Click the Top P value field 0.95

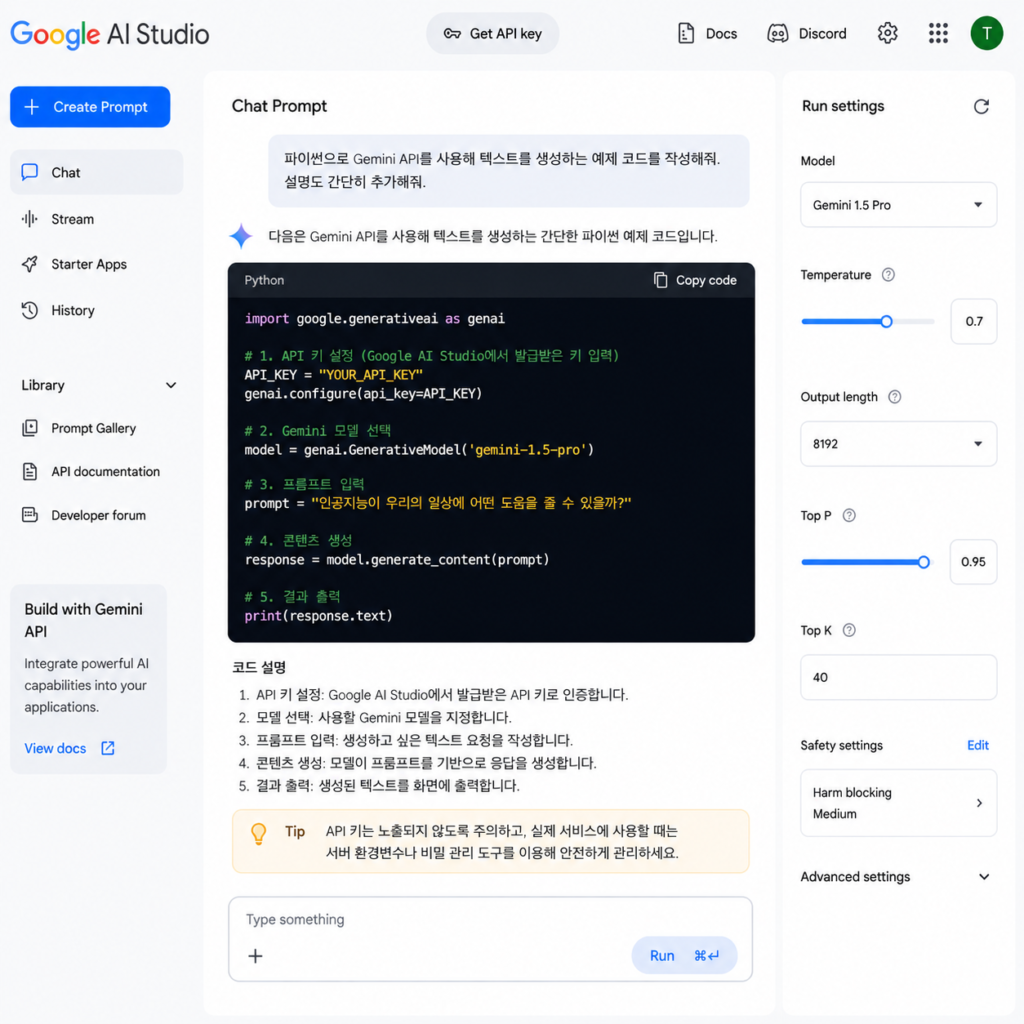pyautogui.click(x=974, y=562)
